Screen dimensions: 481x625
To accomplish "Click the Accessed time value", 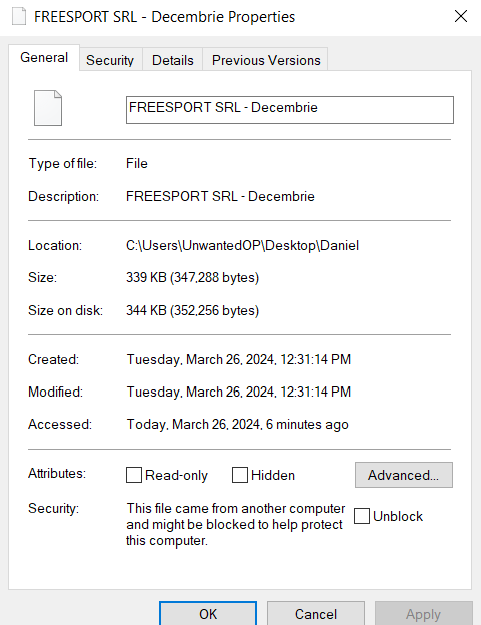I will 237,424.
